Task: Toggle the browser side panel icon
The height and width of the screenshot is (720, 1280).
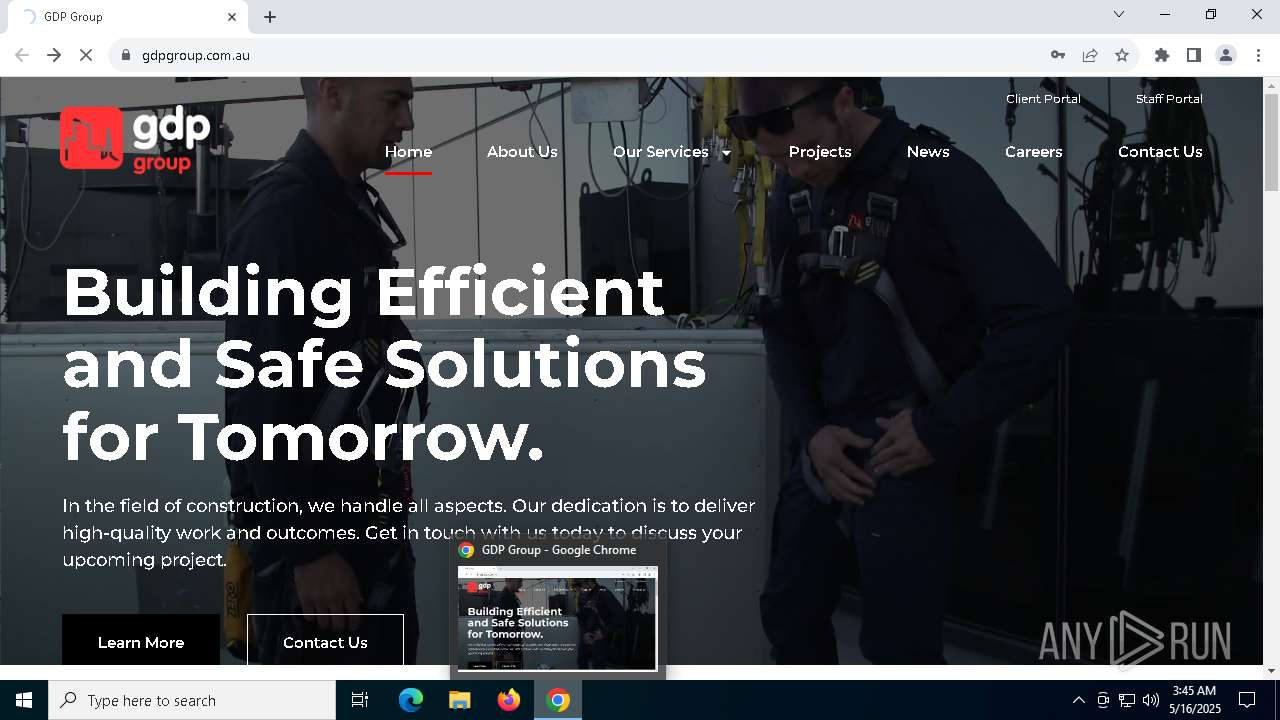Action: pos(1194,55)
